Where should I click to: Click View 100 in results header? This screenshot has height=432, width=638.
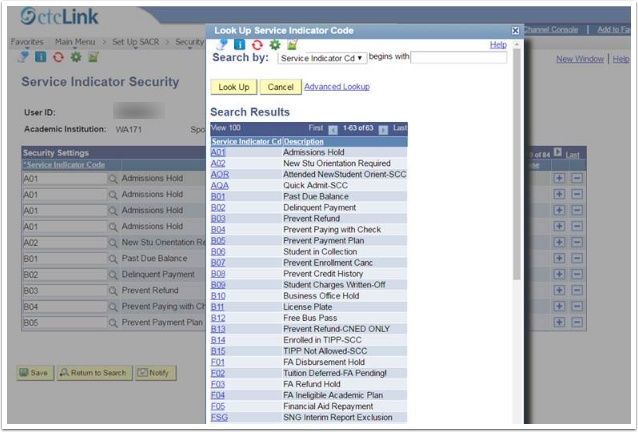(x=226, y=128)
